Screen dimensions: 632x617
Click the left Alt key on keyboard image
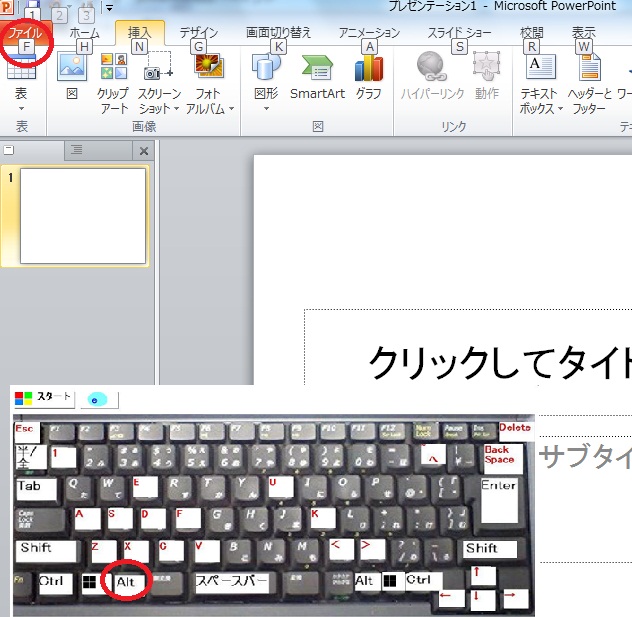click(x=127, y=582)
